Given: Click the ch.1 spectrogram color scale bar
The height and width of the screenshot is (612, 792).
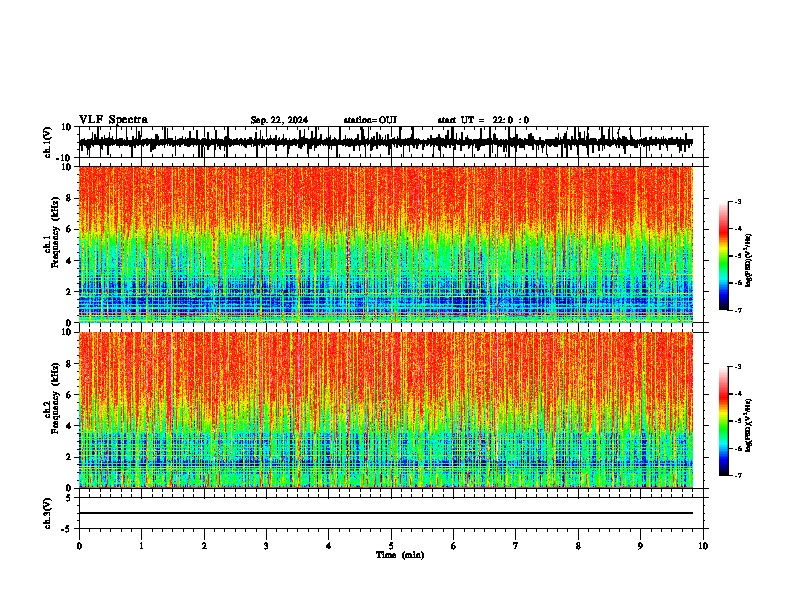Looking at the screenshot, I should pos(724,256).
